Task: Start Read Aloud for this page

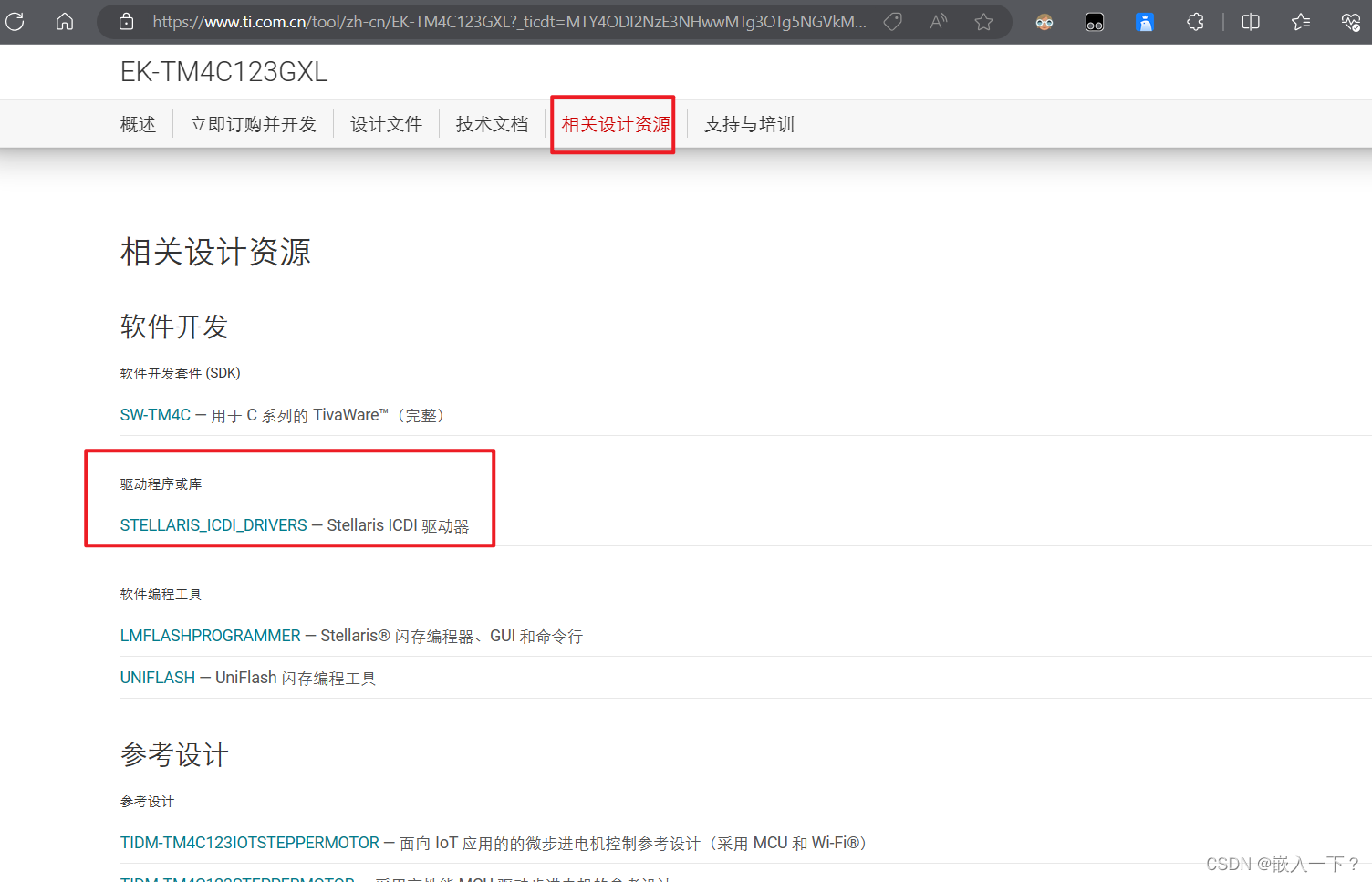Action: tap(937, 21)
